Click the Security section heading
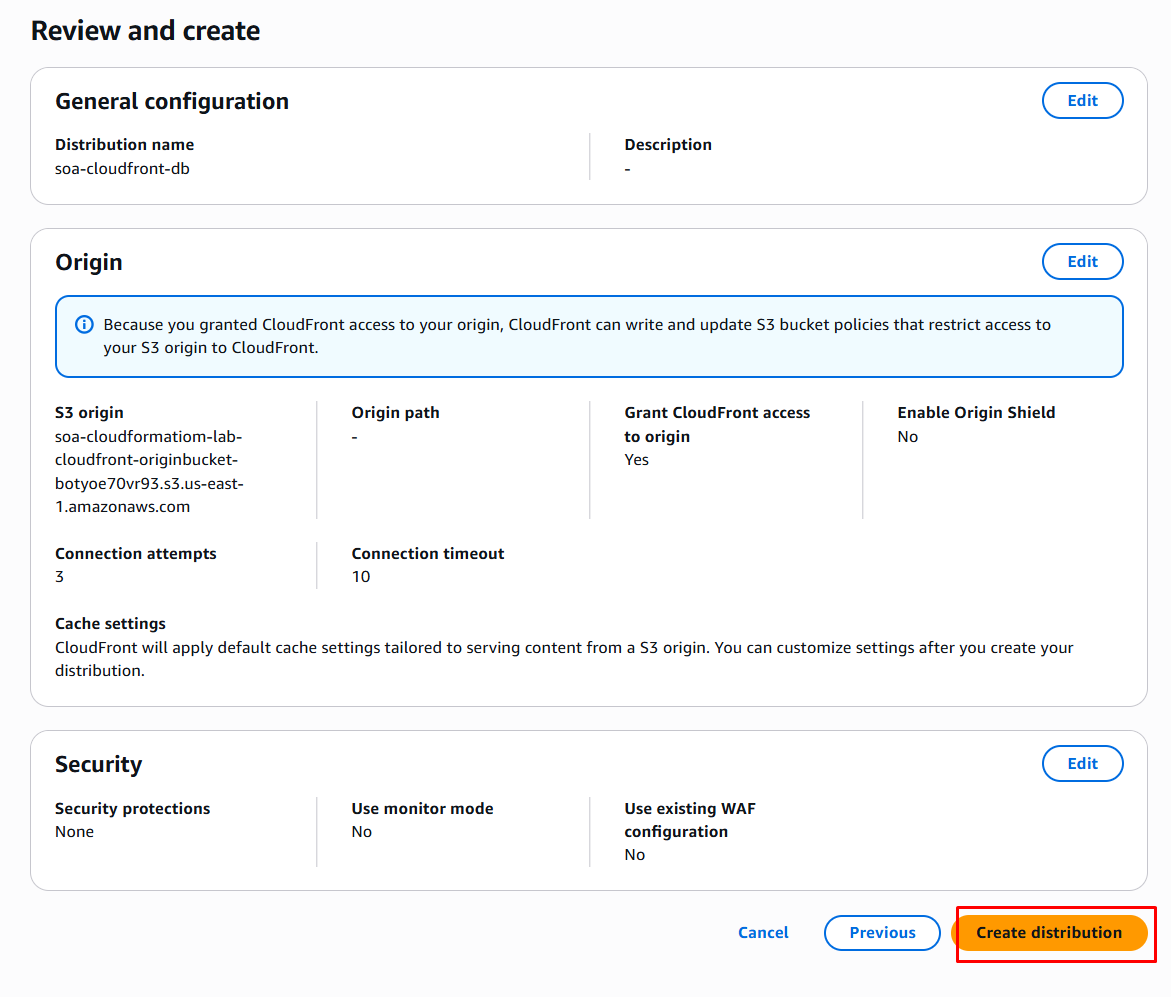 (x=98, y=765)
